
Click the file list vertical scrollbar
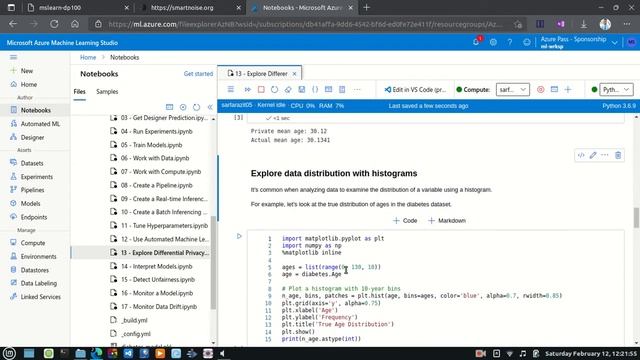pos(213,263)
